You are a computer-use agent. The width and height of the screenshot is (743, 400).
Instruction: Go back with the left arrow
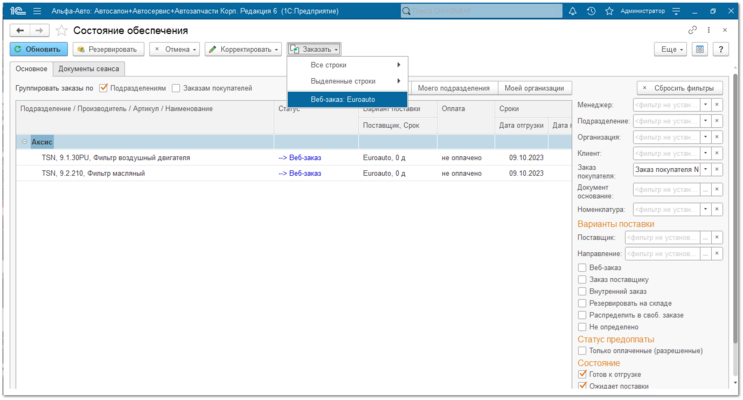20,30
